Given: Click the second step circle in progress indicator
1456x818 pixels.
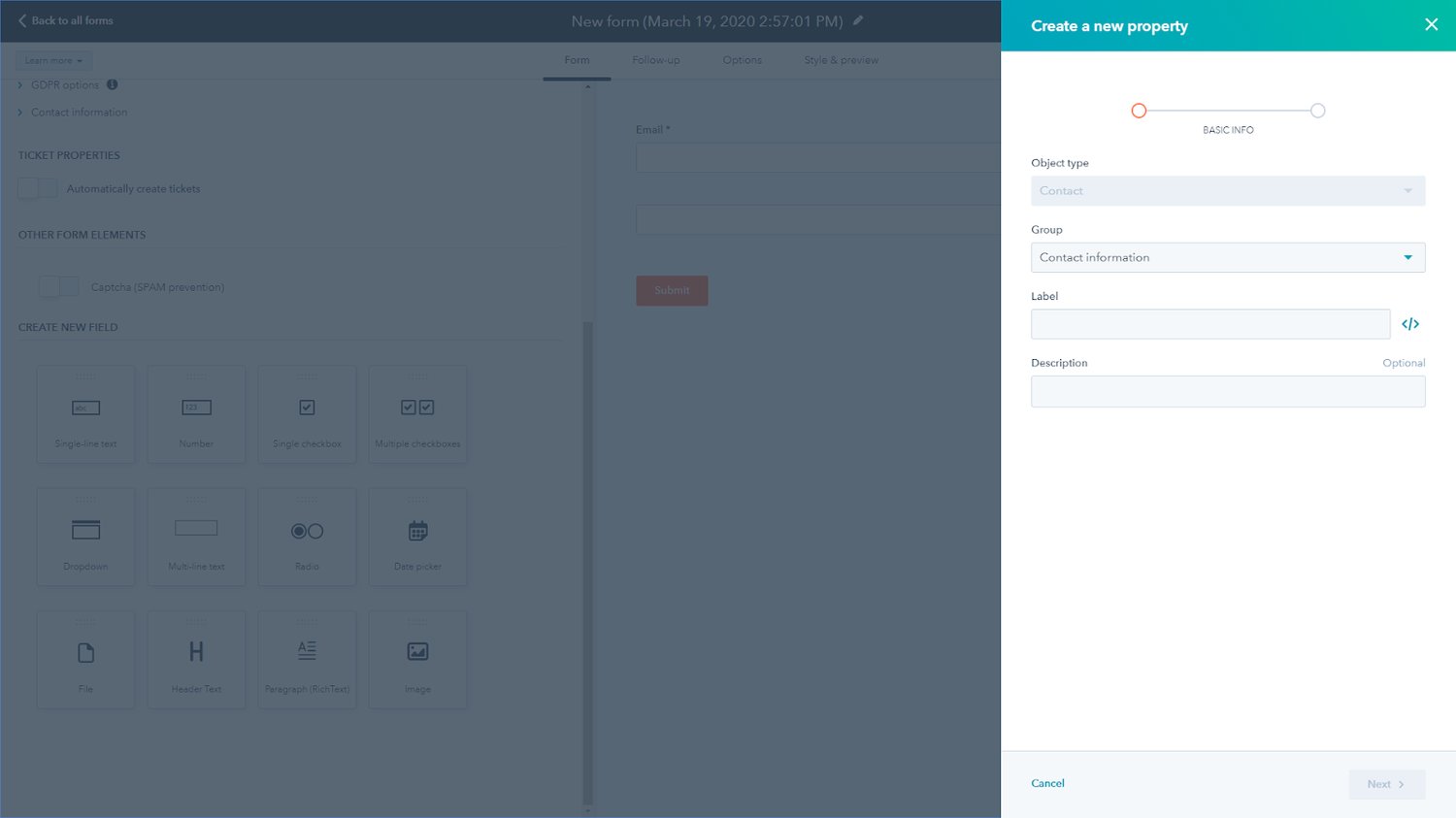Looking at the screenshot, I should tap(1317, 111).
